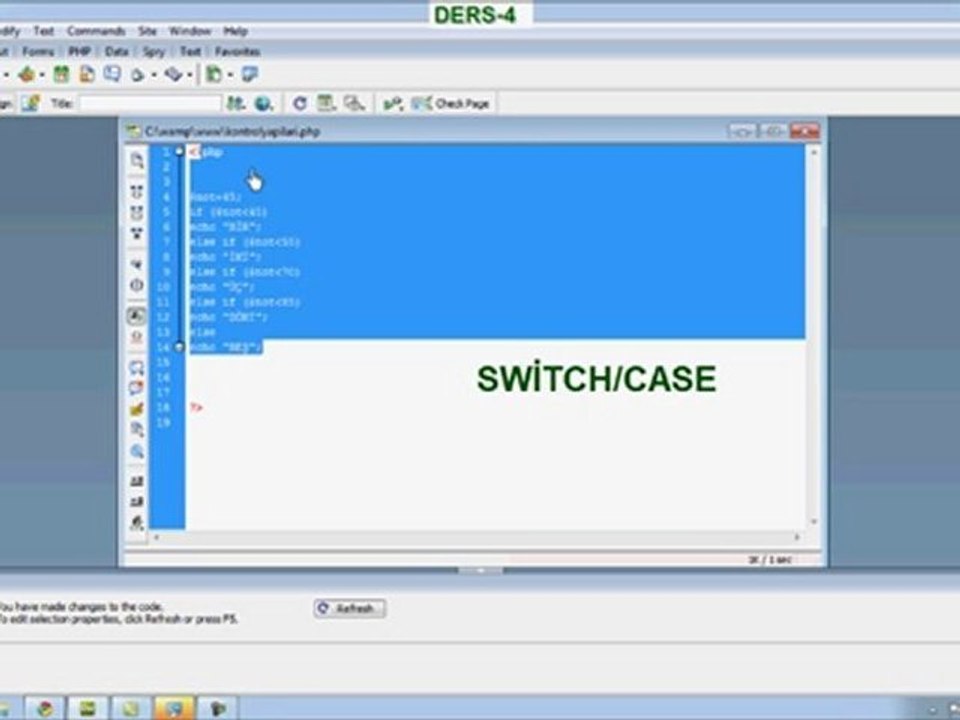Click the Format Source Code icon
This screenshot has height=720, width=960.
[137, 523]
